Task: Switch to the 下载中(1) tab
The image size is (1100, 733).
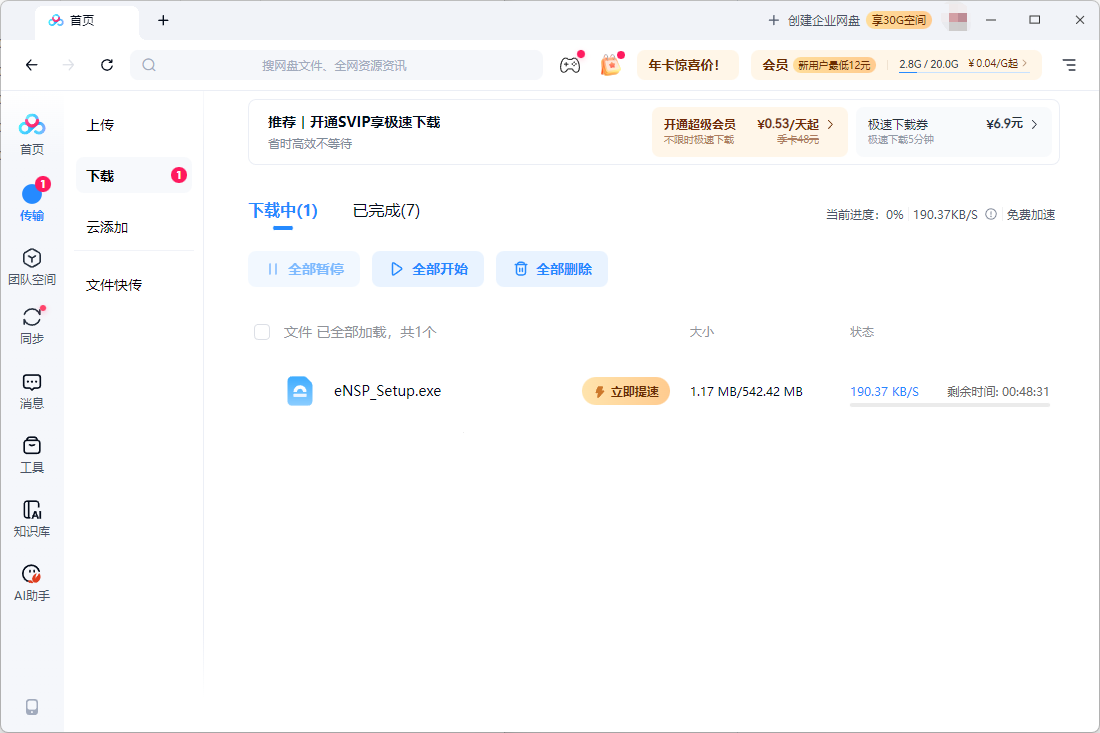Action: tap(283, 210)
